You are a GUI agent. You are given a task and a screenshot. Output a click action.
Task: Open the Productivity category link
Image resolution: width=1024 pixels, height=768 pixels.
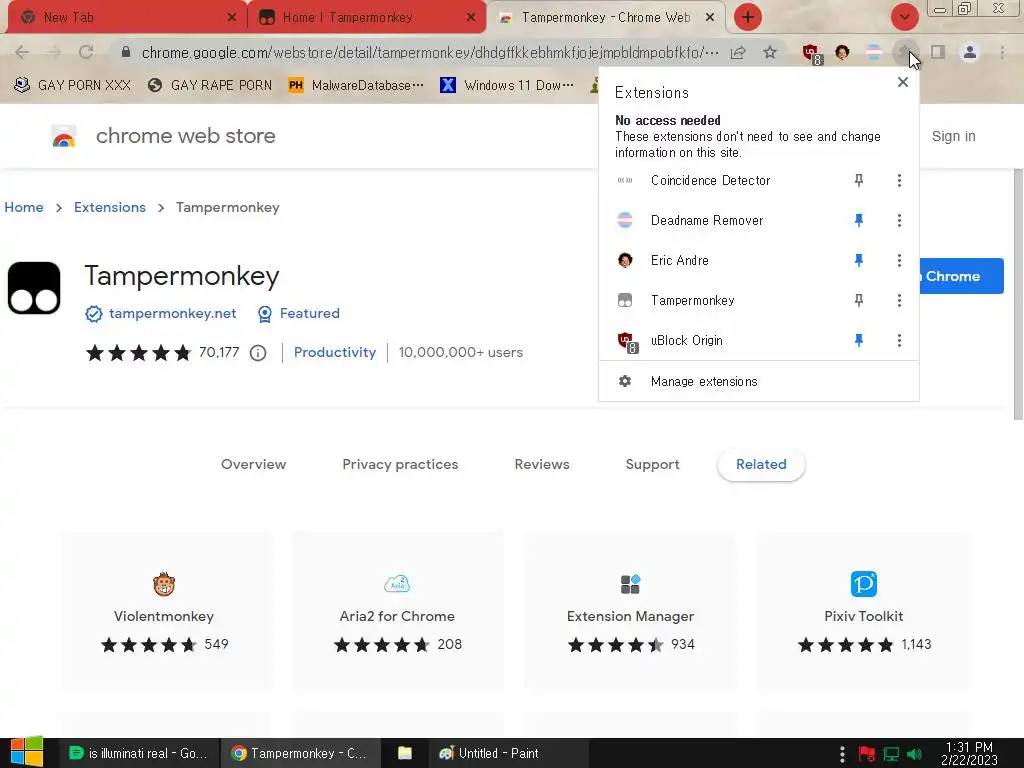334,353
